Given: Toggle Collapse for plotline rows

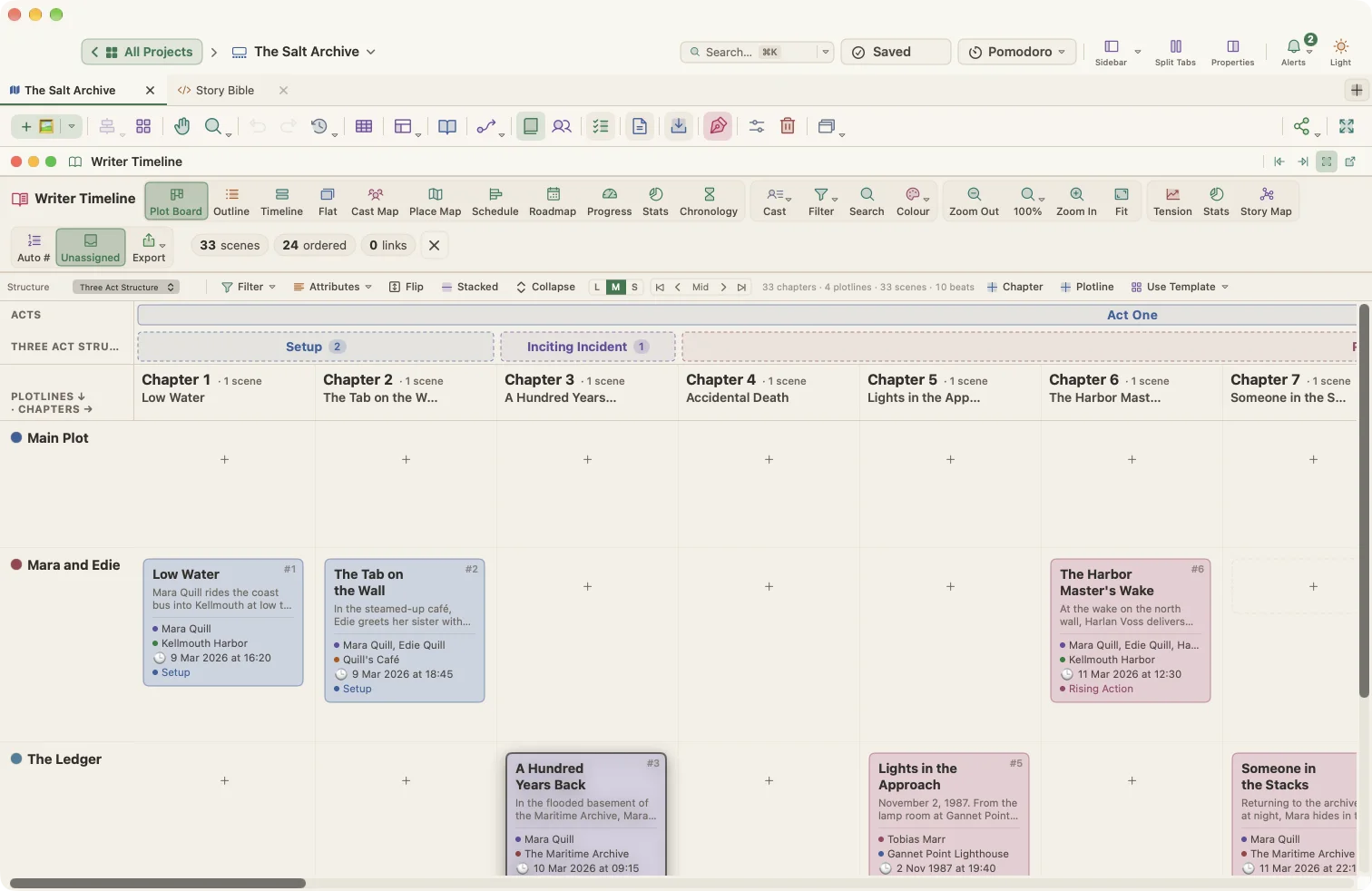Looking at the screenshot, I should click(x=545, y=287).
